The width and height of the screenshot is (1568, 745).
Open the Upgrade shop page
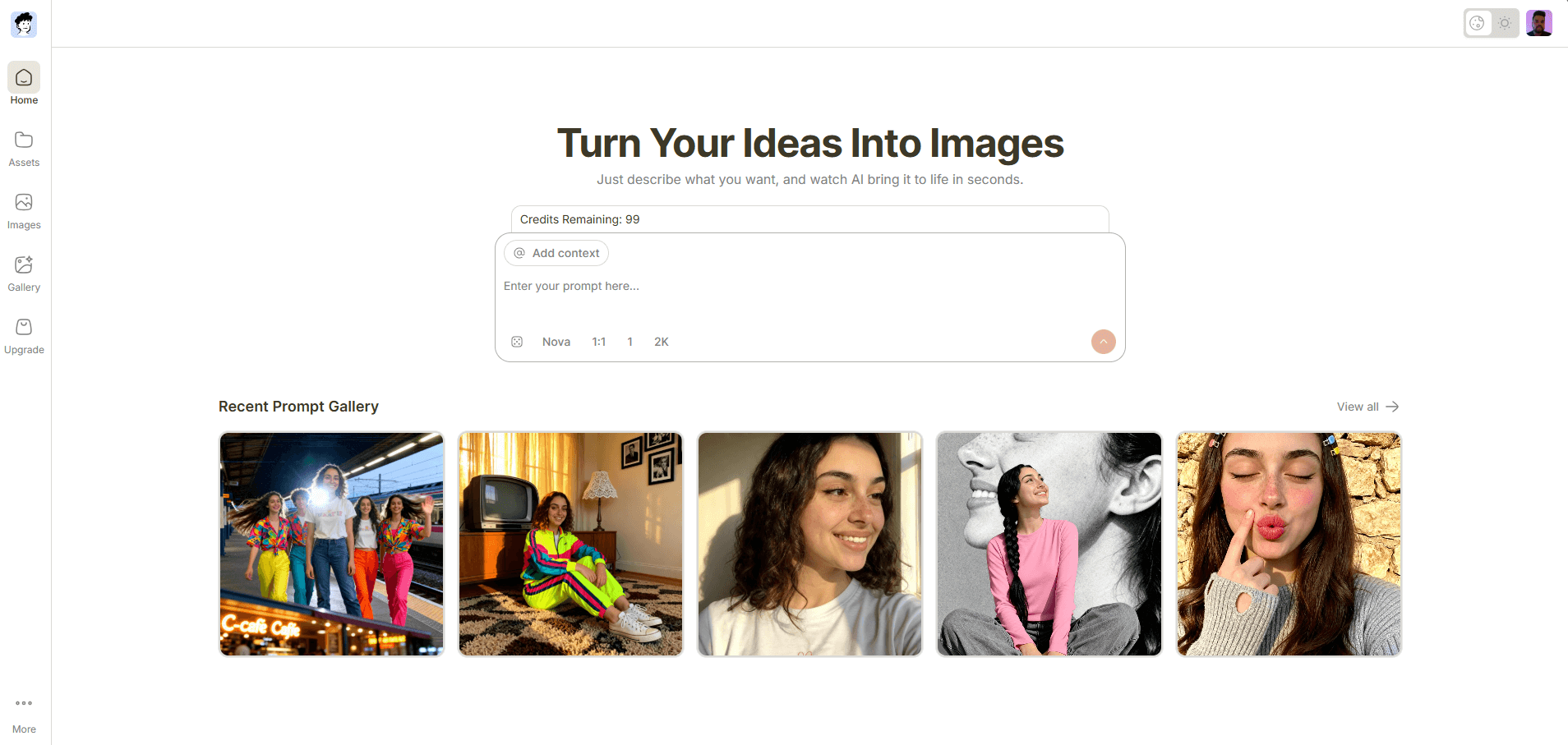point(24,336)
